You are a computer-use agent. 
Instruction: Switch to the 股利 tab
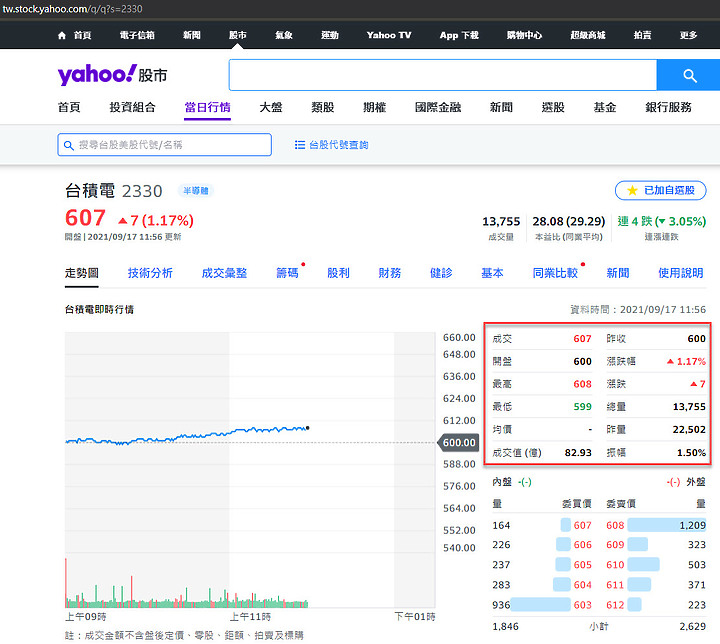338,273
